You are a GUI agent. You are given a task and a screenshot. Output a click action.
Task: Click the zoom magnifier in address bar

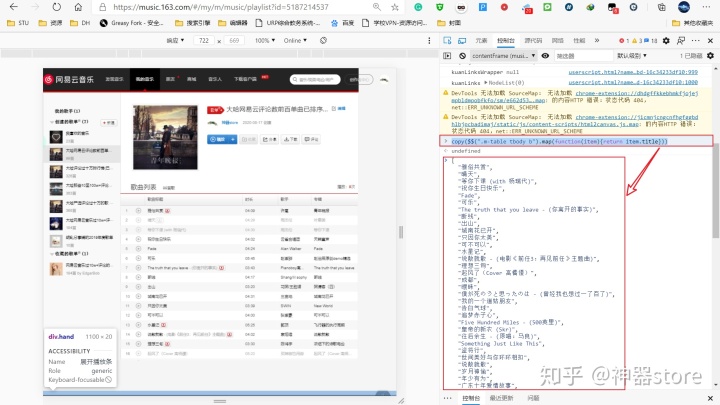(x=377, y=7)
